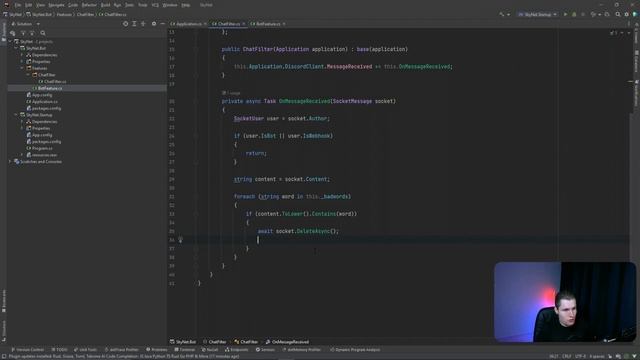Open the Navigate menu
640x360 pixels.
pyautogui.click(x=56, y=5)
